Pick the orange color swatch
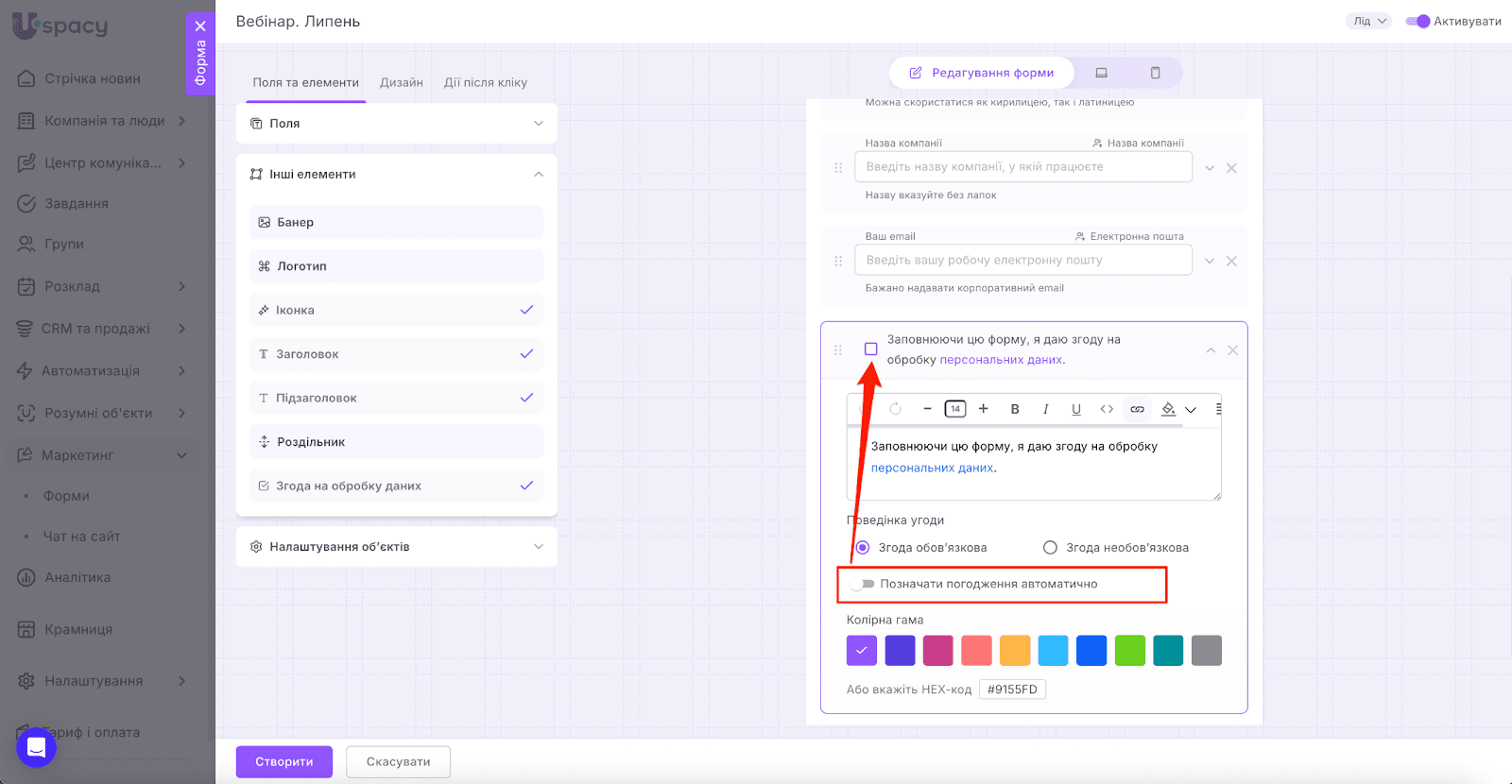Image resolution: width=1512 pixels, height=784 pixels. pos(1015,651)
